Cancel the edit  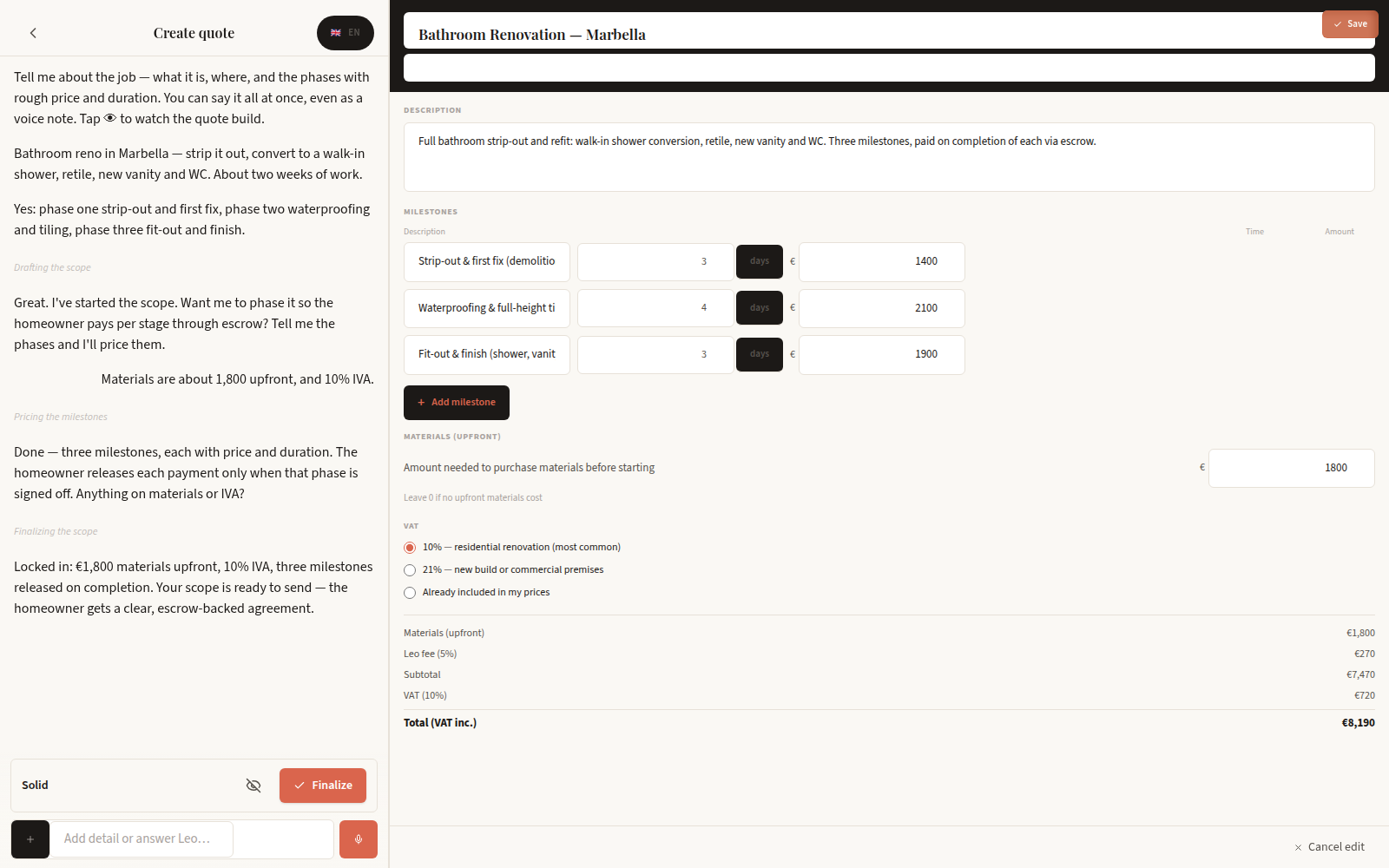coord(1329,847)
